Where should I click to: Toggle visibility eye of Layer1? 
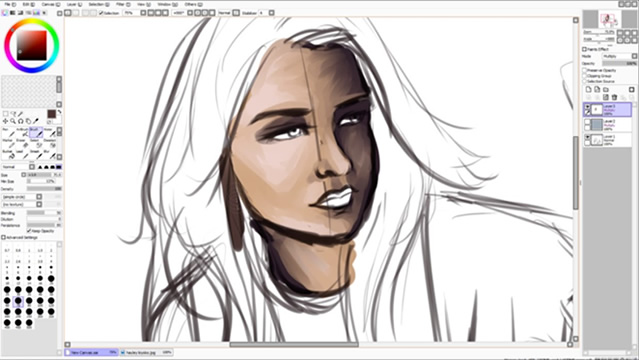[587, 137]
